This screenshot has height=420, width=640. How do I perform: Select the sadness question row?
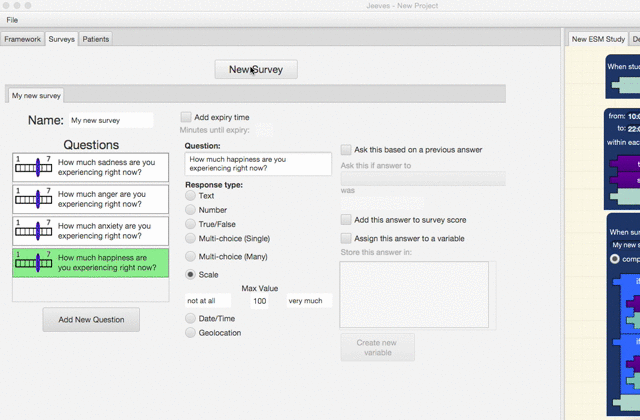tap(91, 167)
